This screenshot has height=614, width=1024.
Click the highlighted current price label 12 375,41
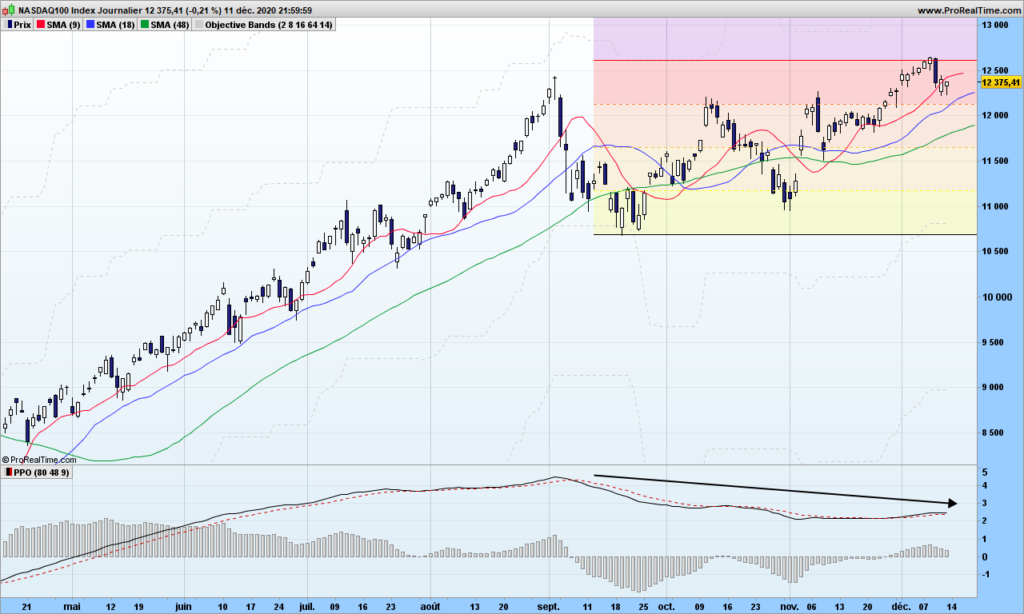click(1000, 82)
